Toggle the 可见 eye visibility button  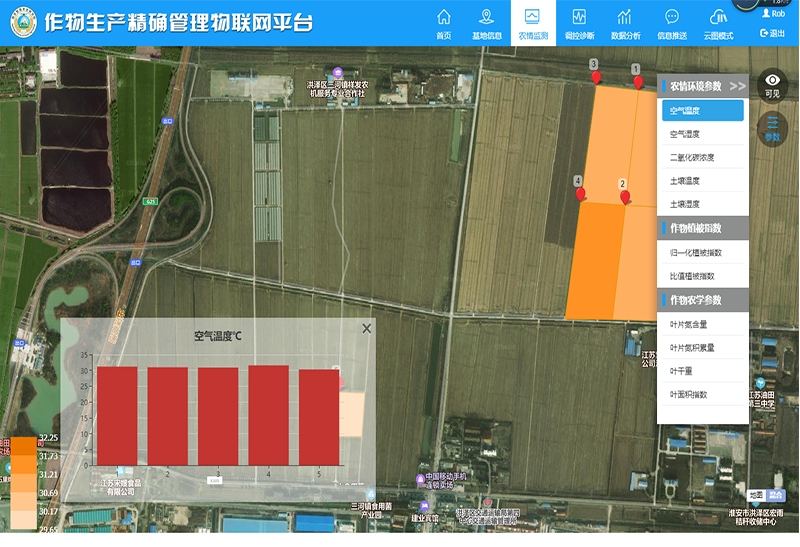click(772, 86)
